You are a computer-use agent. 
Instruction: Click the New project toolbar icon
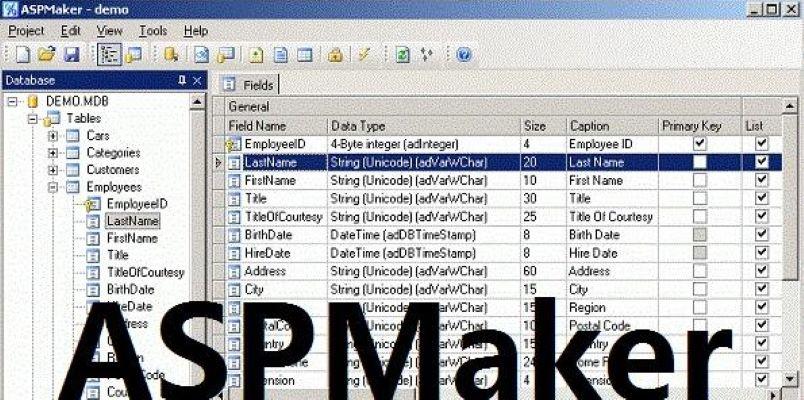(x=22, y=54)
